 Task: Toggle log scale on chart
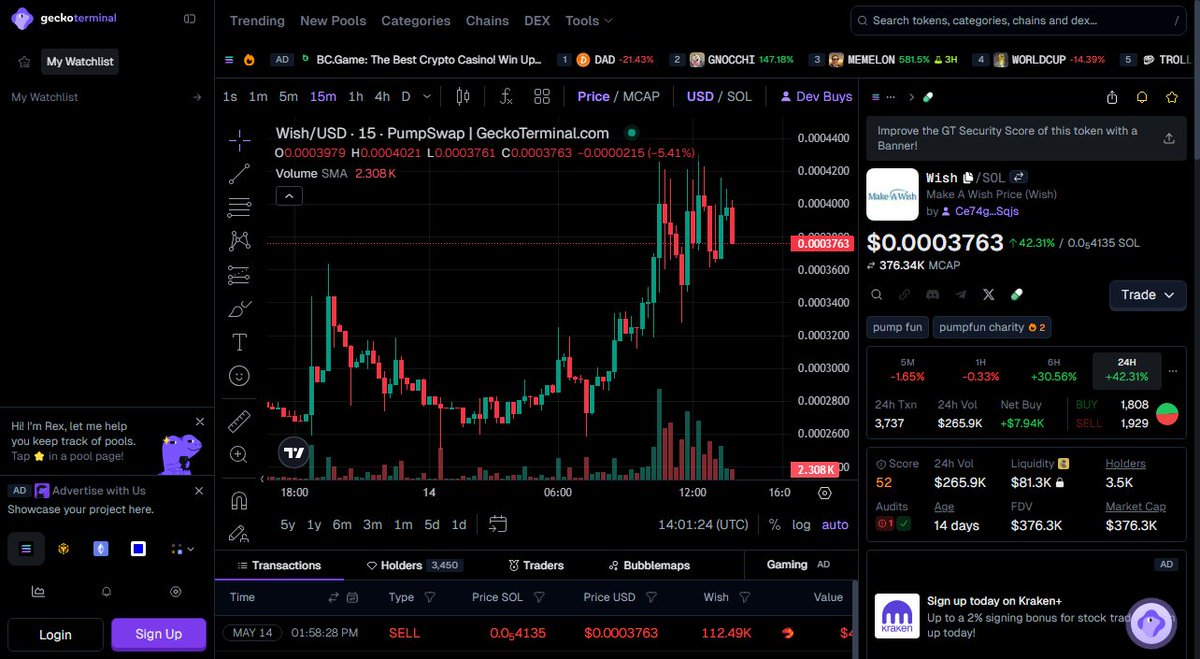tap(801, 525)
